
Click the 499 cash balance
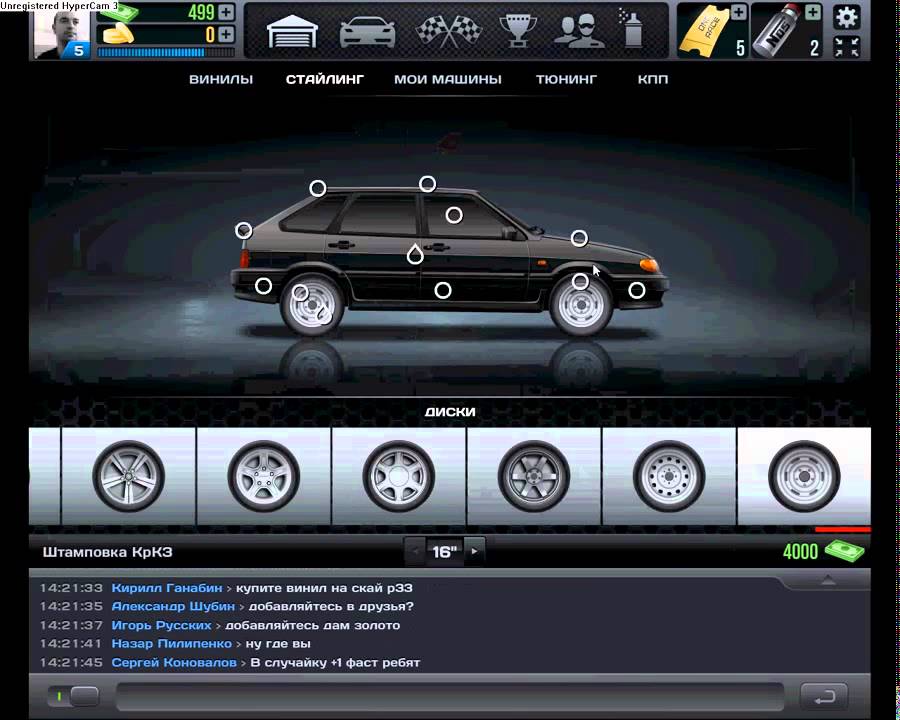click(201, 12)
